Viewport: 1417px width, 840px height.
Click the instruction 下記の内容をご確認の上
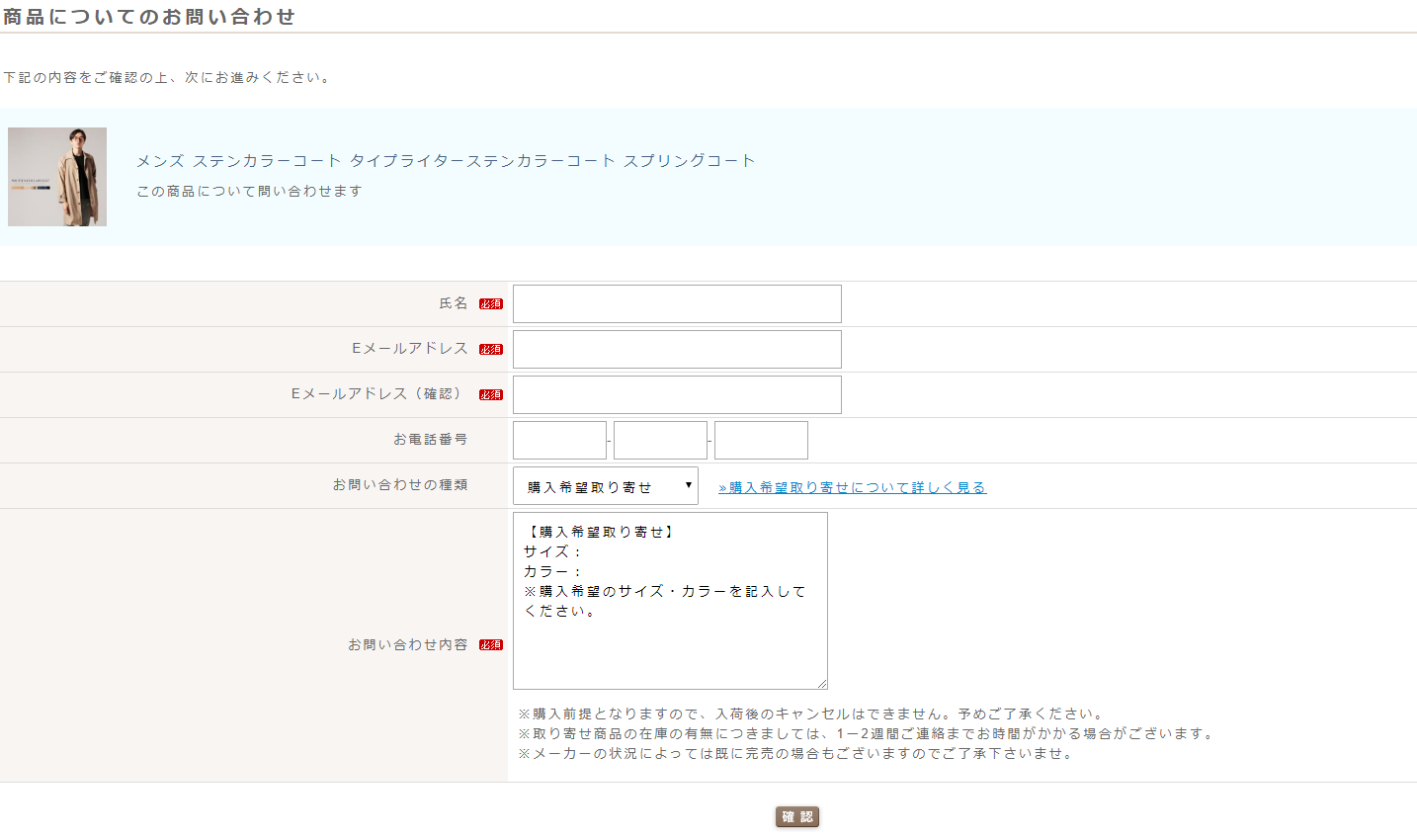168,77
